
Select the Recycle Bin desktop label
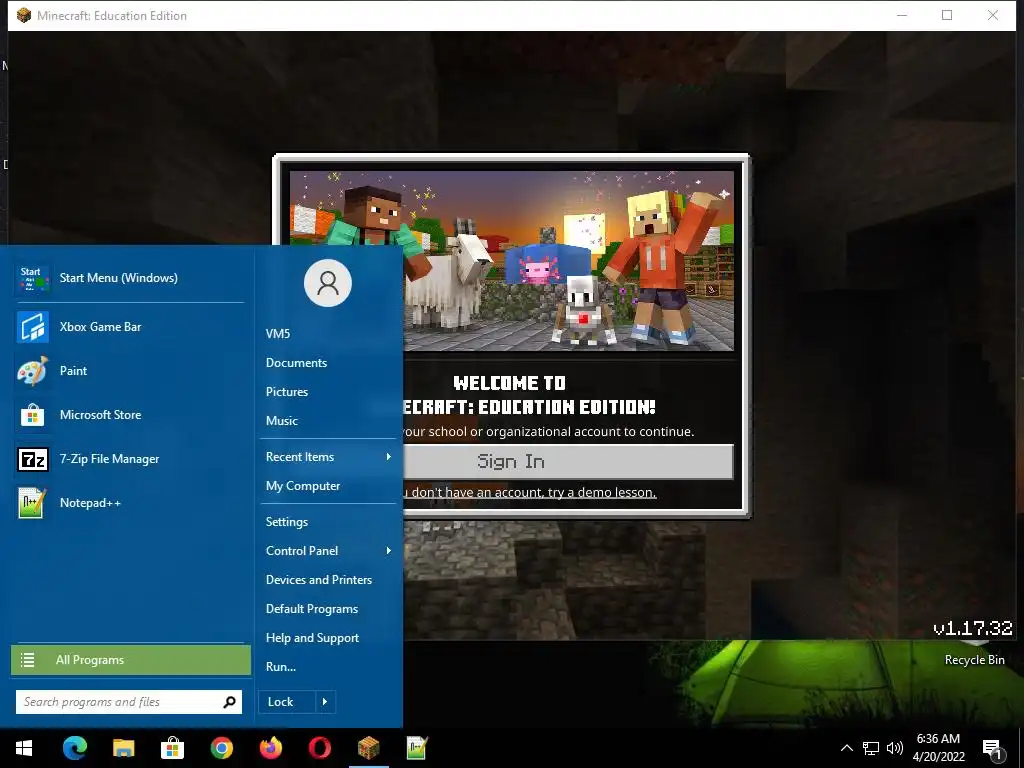[x=974, y=660]
